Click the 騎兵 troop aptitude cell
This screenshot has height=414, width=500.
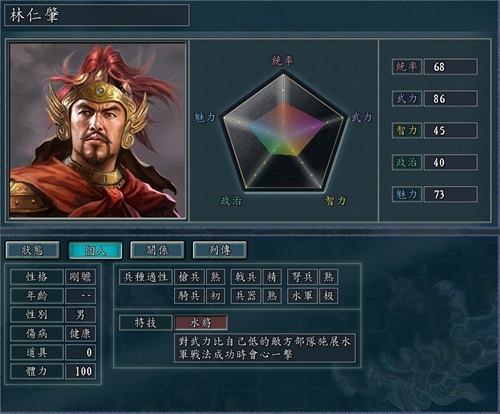189,296
